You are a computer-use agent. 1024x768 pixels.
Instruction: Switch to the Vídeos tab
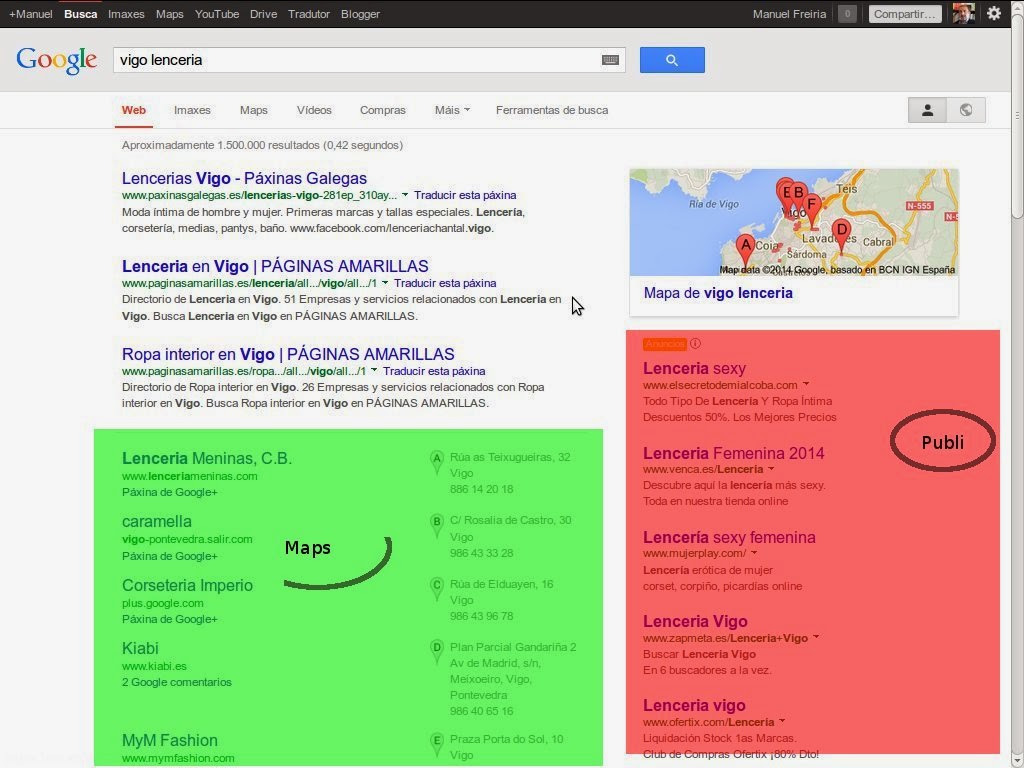(x=314, y=110)
